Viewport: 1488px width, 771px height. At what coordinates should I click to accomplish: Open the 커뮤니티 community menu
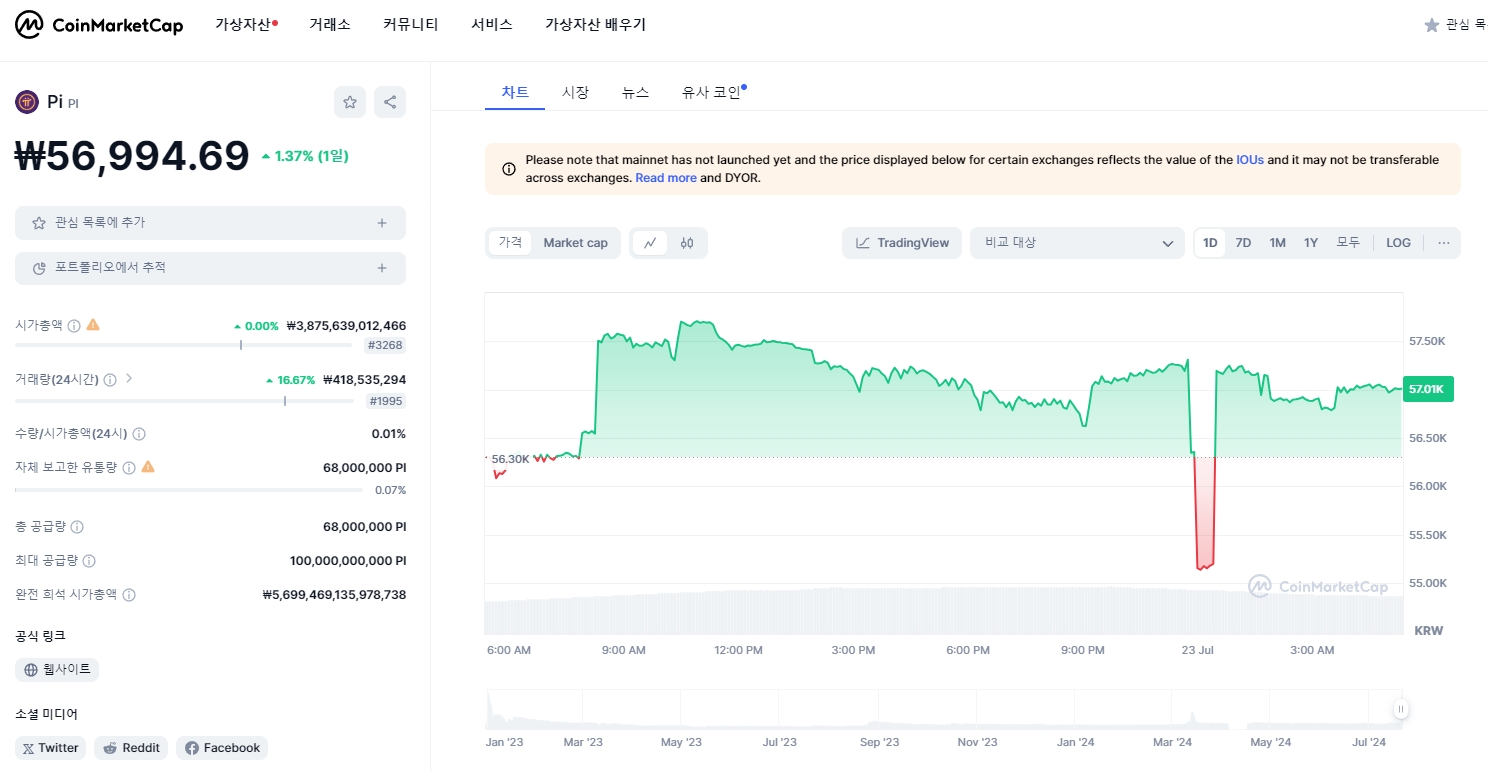(411, 25)
